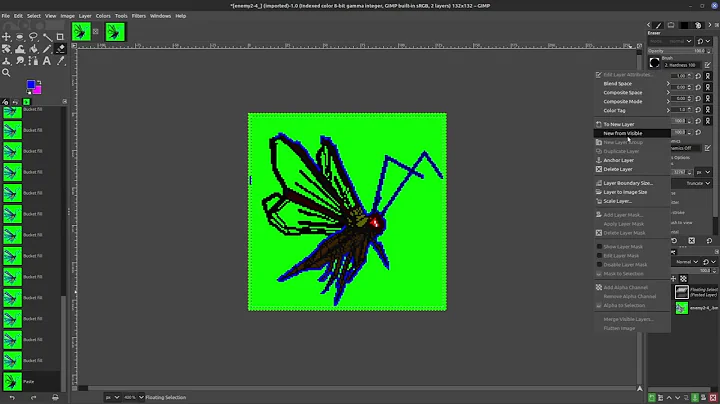Open the Windows menu
This screenshot has width=720, height=404.
pos(160,16)
